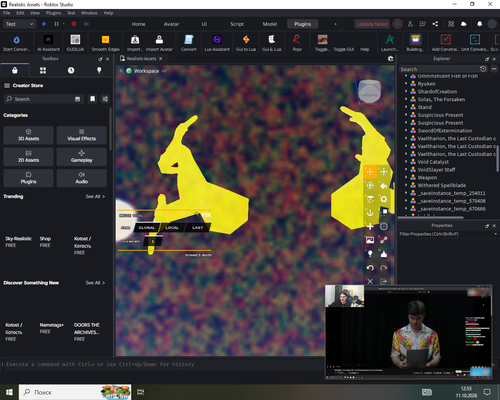
Task: Click the lightbulb lighting tool in viewport toolbar
Action: coord(370,254)
